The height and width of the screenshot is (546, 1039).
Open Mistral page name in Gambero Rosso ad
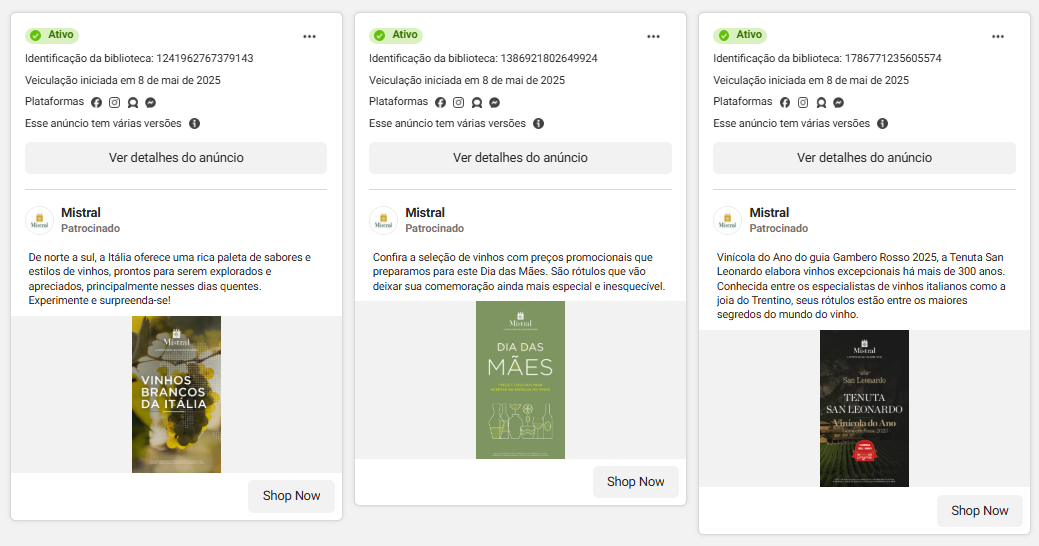(x=769, y=213)
